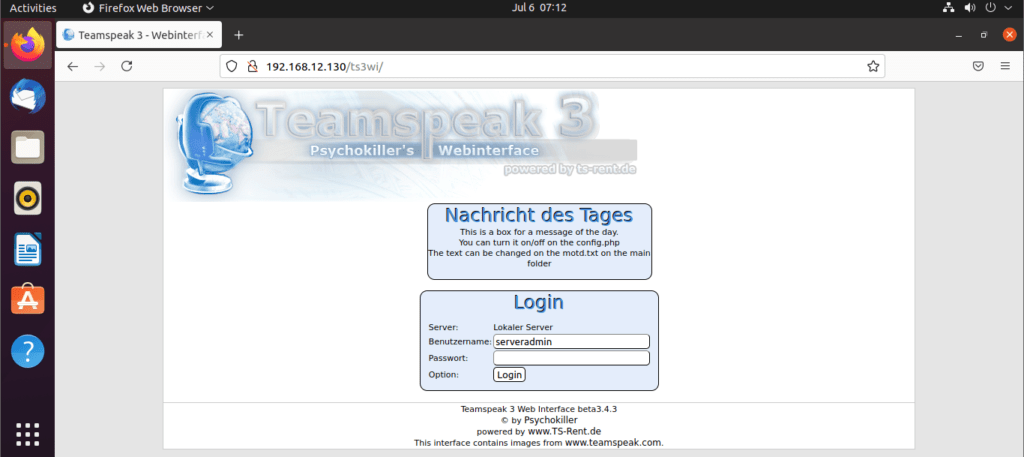Open the Activities overview
The width and height of the screenshot is (1024, 457).
(33, 8)
